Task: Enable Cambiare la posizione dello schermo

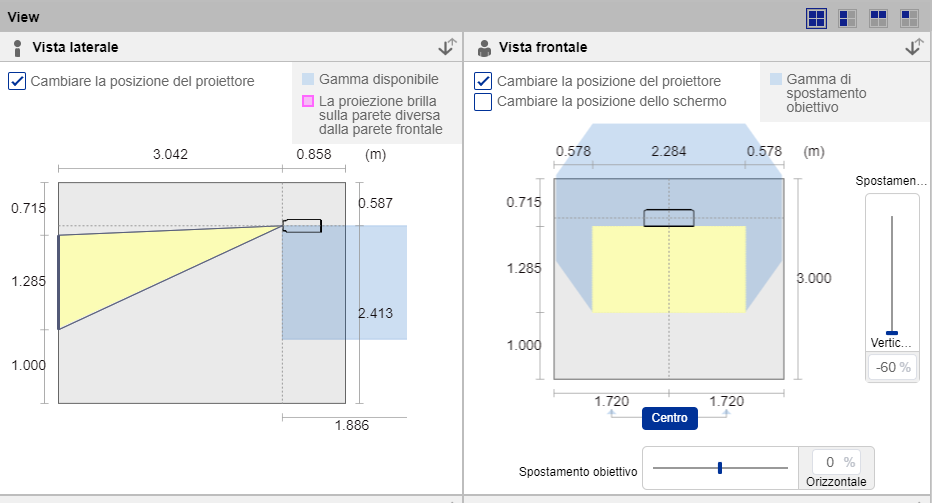Action: [x=483, y=101]
